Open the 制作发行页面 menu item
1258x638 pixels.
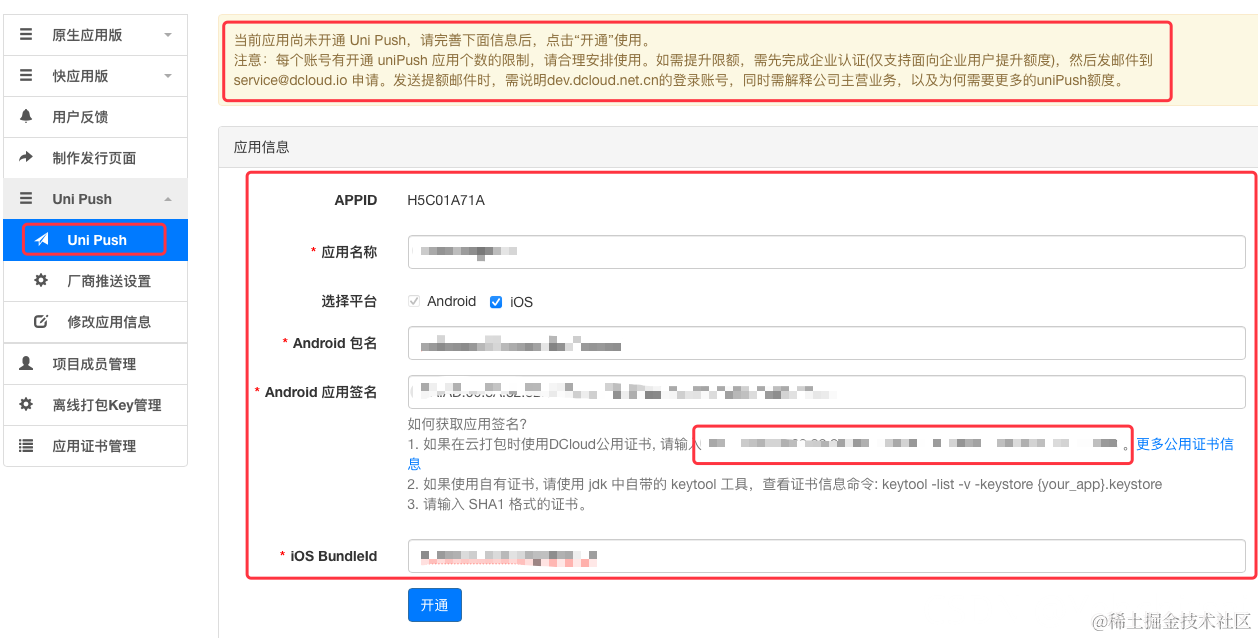96,158
